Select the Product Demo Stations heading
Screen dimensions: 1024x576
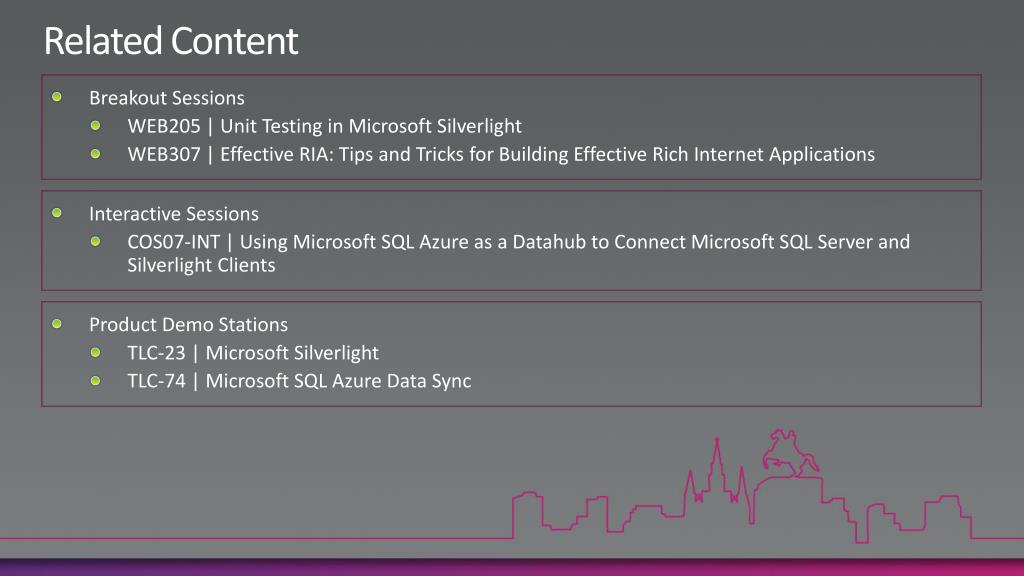[188, 325]
